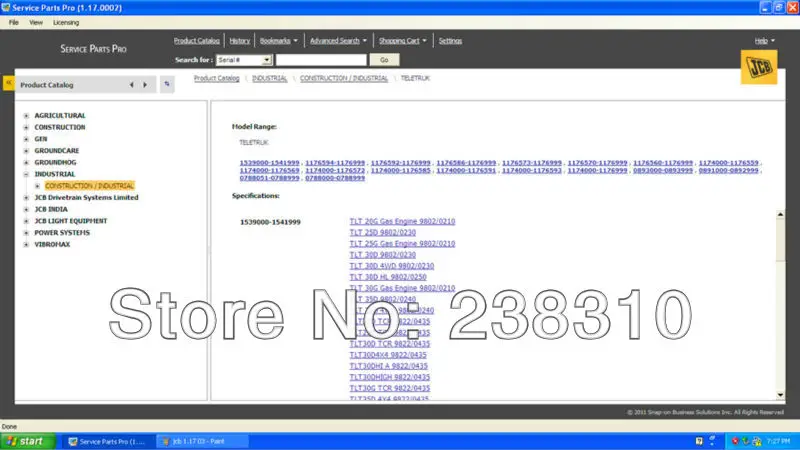Expand the GEN tree node
Screen dimensions: 800x450
pos(26,139)
